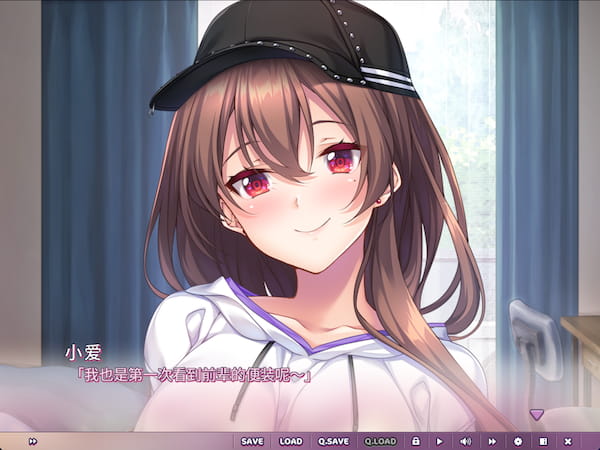This screenshot has height=450, width=600.
Task: Toggle the lock icon in the toolbar
Action: pyautogui.click(x=416, y=441)
